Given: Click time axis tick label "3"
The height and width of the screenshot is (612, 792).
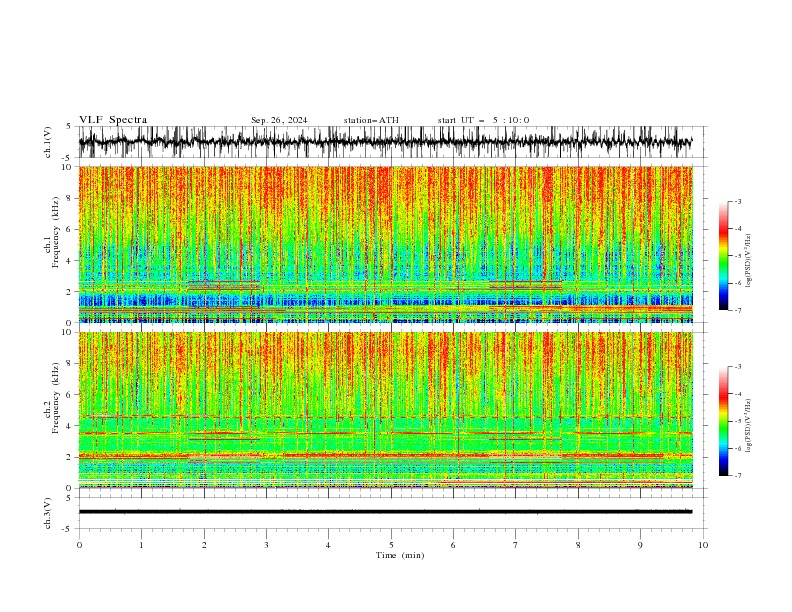Looking at the screenshot, I should [266, 545].
